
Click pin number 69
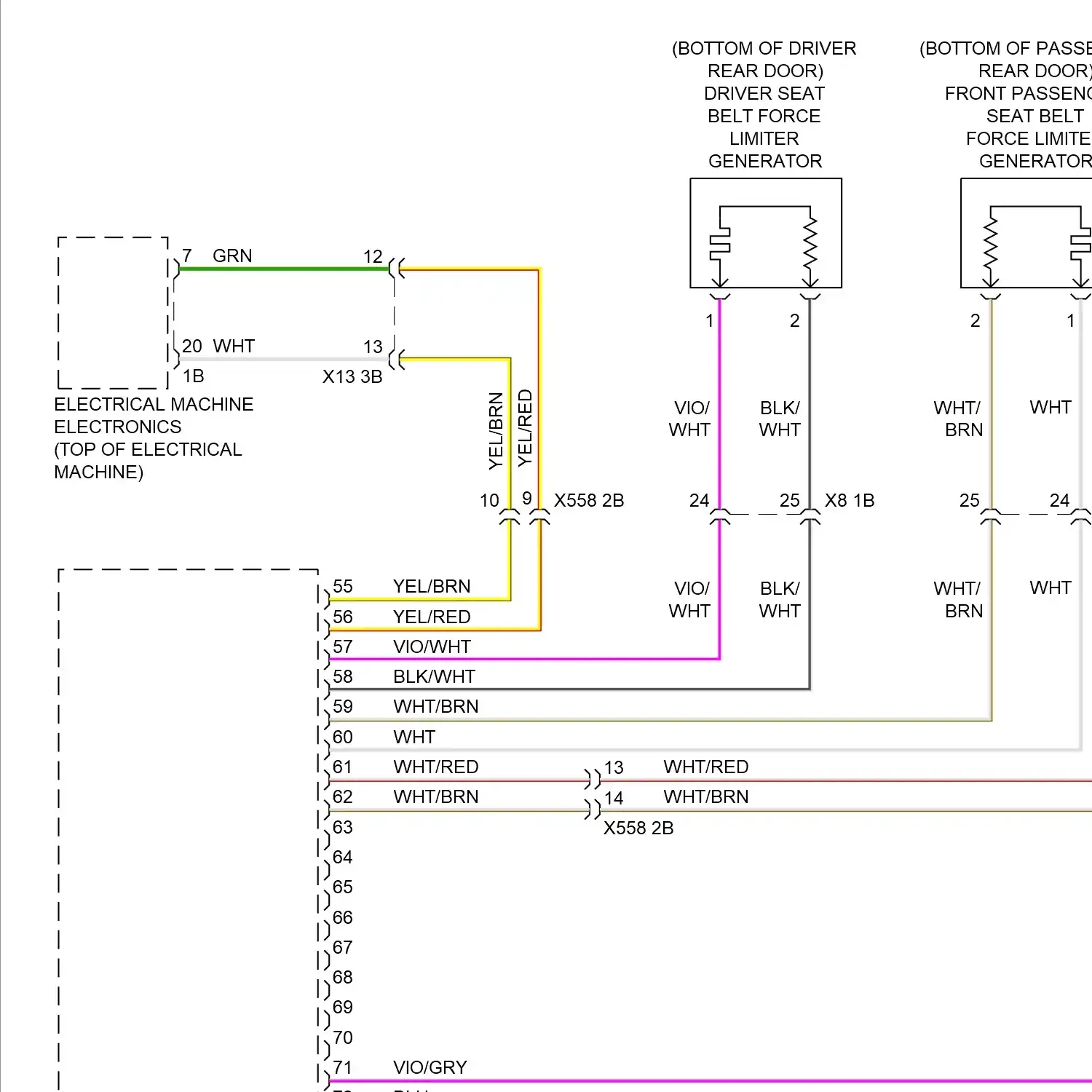[342, 1008]
